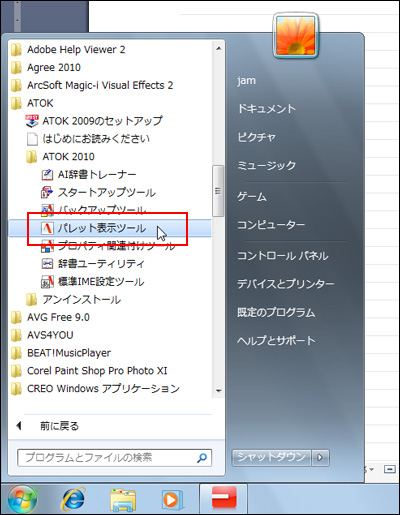Click the プログラムとファイルの検索 search box
This screenshot has width=400, height=515.
[x=114, y=457]
